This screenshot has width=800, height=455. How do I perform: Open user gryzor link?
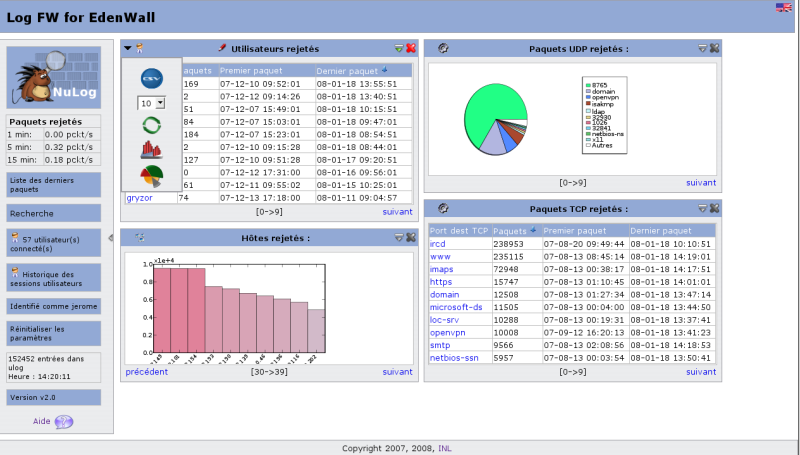pos(139,198)
